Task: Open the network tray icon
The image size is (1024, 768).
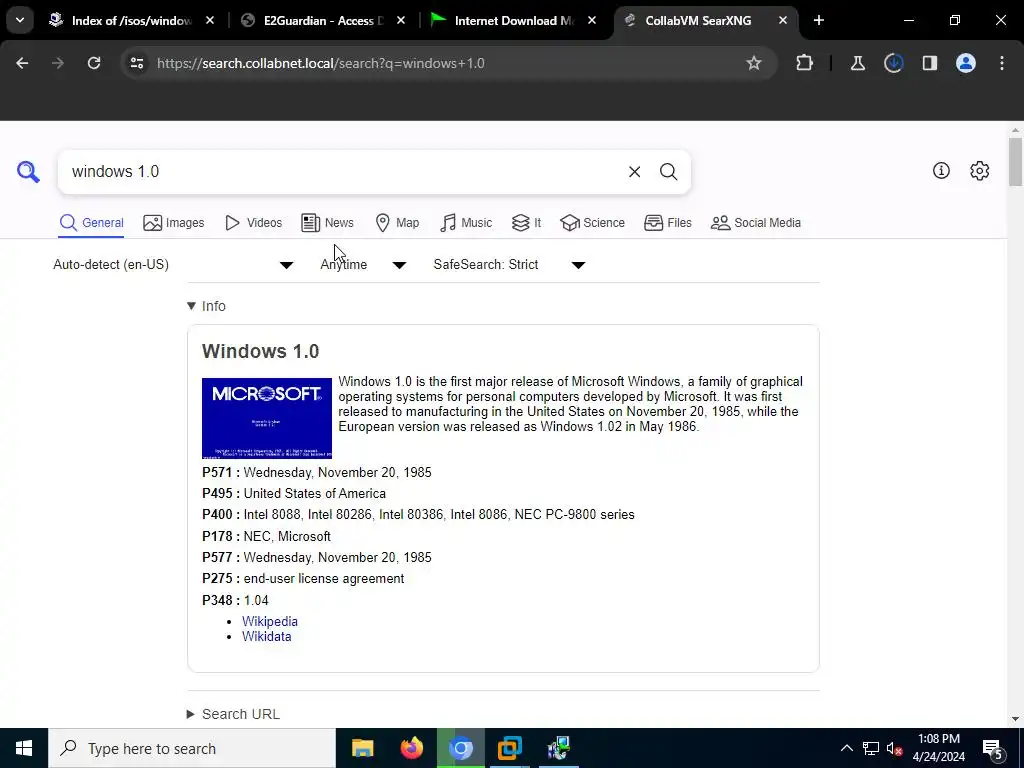Action: pos(871,748)
